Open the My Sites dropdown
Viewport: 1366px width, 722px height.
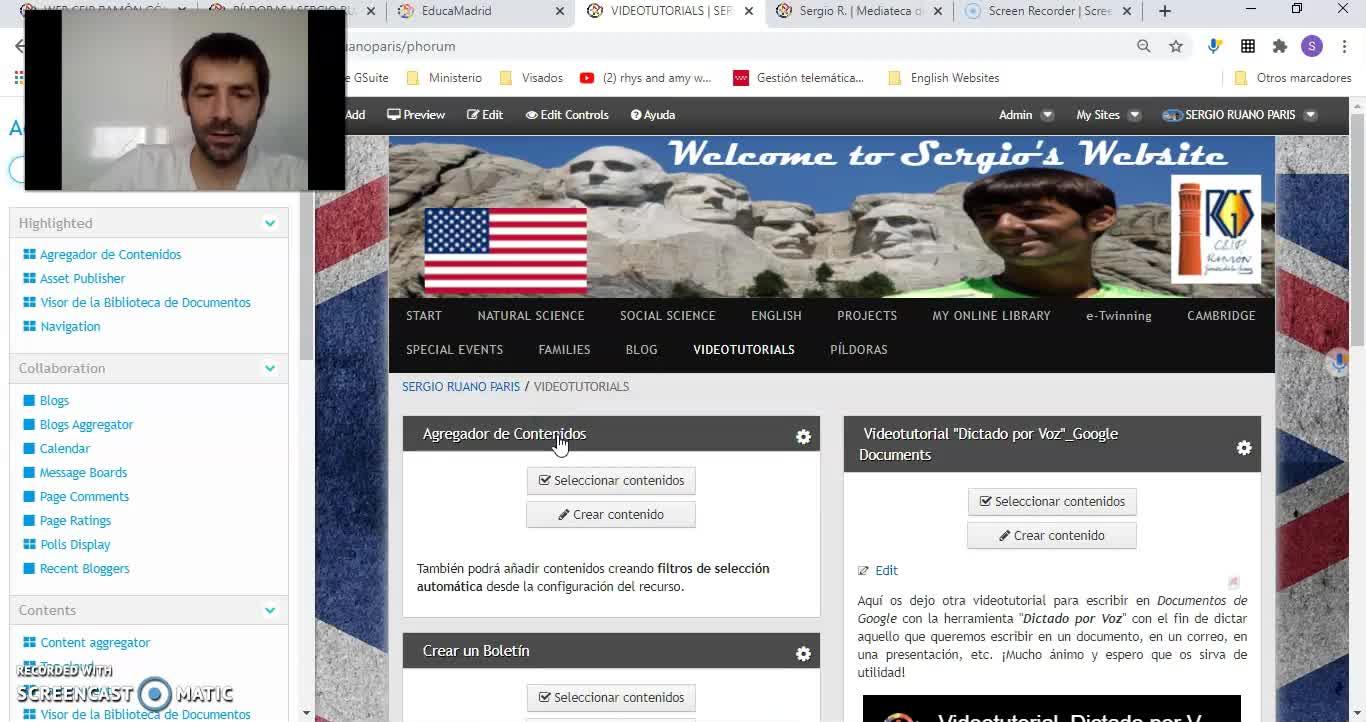coord(1108,115)
